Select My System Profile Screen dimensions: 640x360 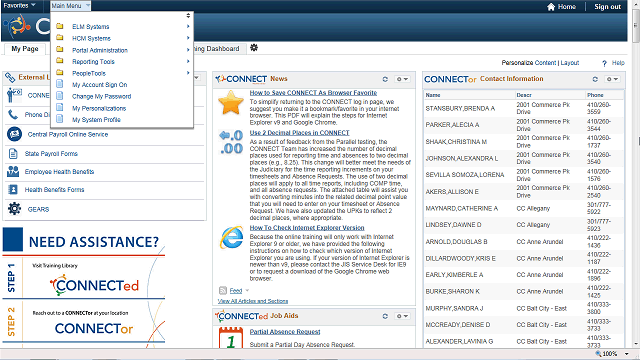96,120
